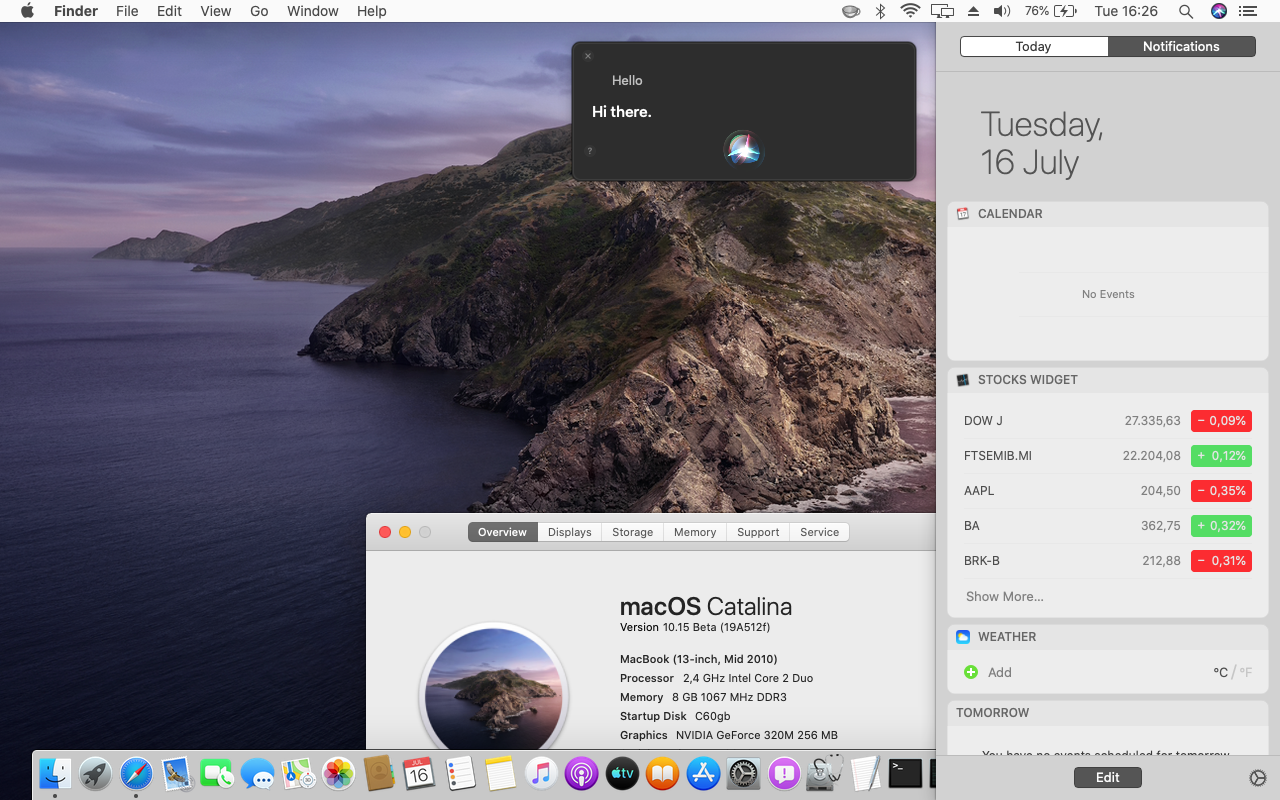1280x800 pixels.
Task: Open Notification Center settings gear
Action: coord(1258,778)
